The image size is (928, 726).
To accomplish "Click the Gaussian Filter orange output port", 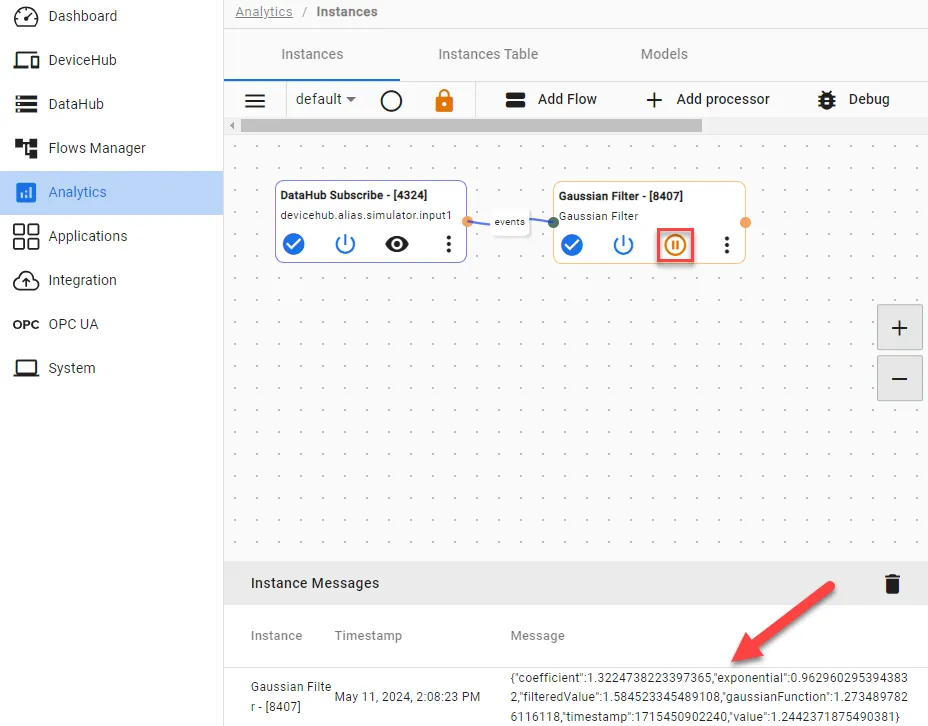I will (x=745, y=222).
